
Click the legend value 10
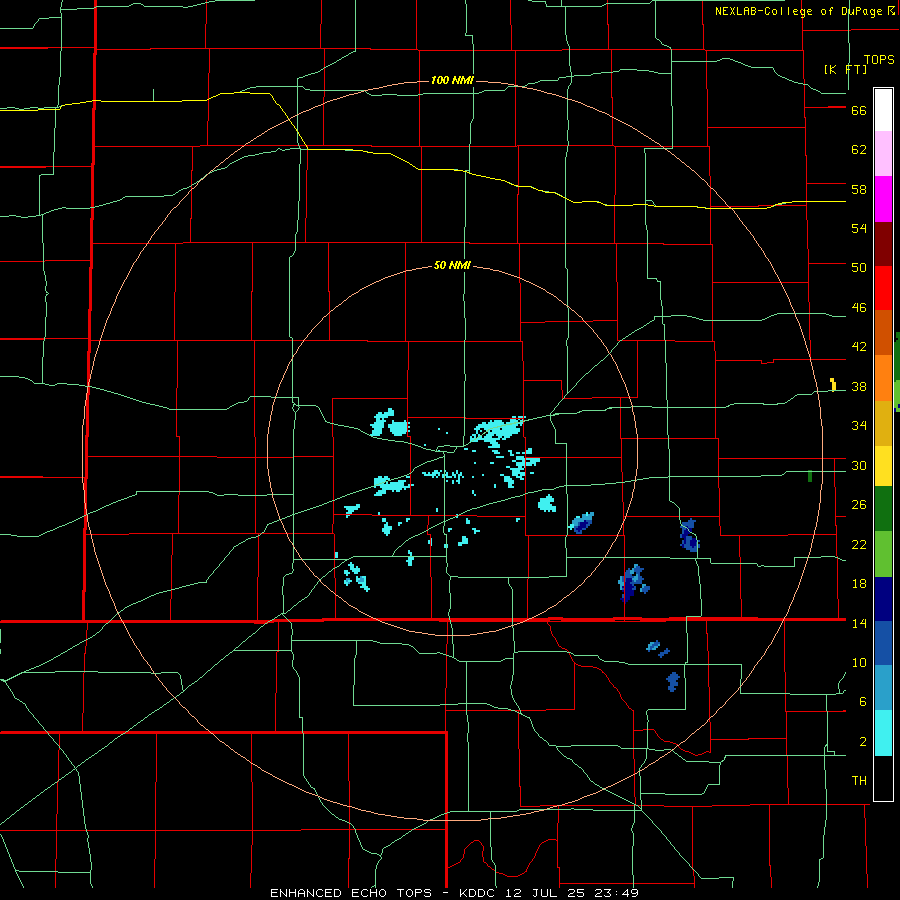(859, 662)
